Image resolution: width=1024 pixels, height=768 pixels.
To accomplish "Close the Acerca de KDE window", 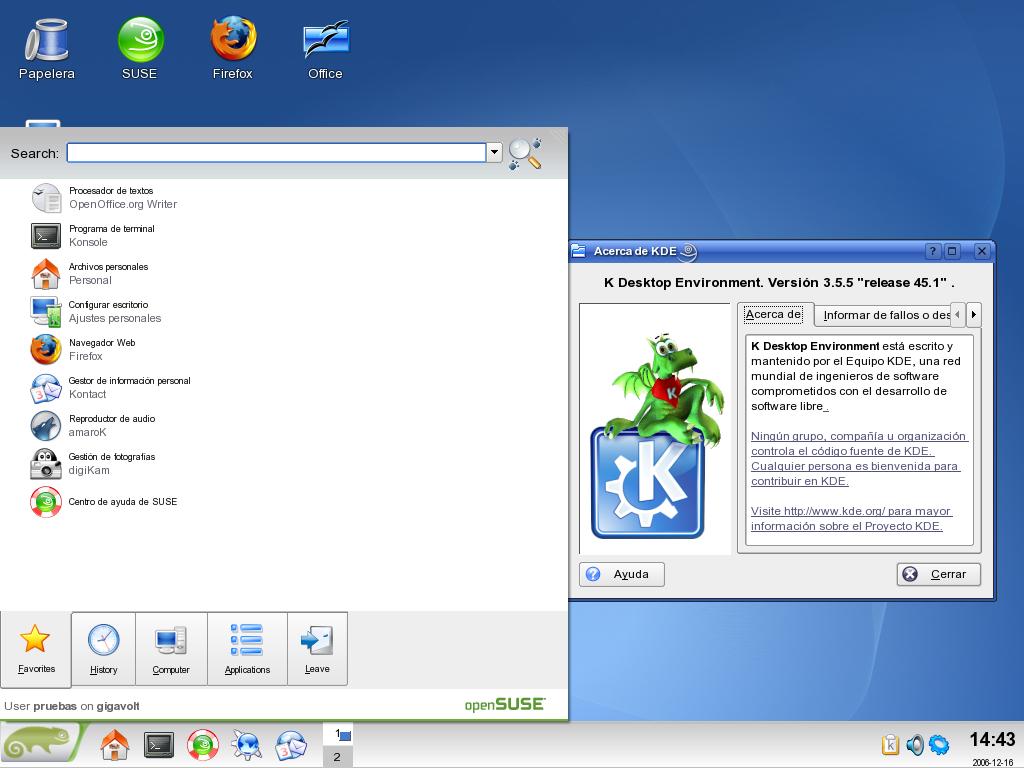I will tap(982, 251).
